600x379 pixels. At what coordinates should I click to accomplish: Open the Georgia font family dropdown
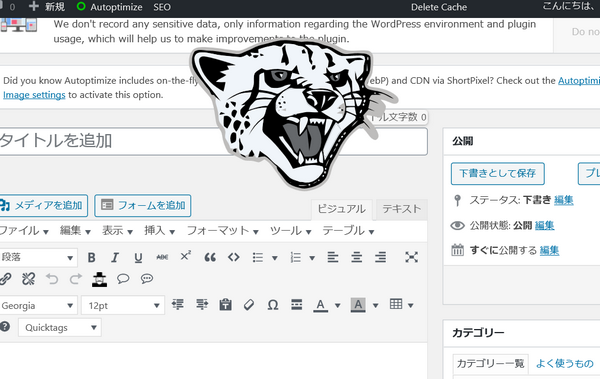(x=38, y=305)
